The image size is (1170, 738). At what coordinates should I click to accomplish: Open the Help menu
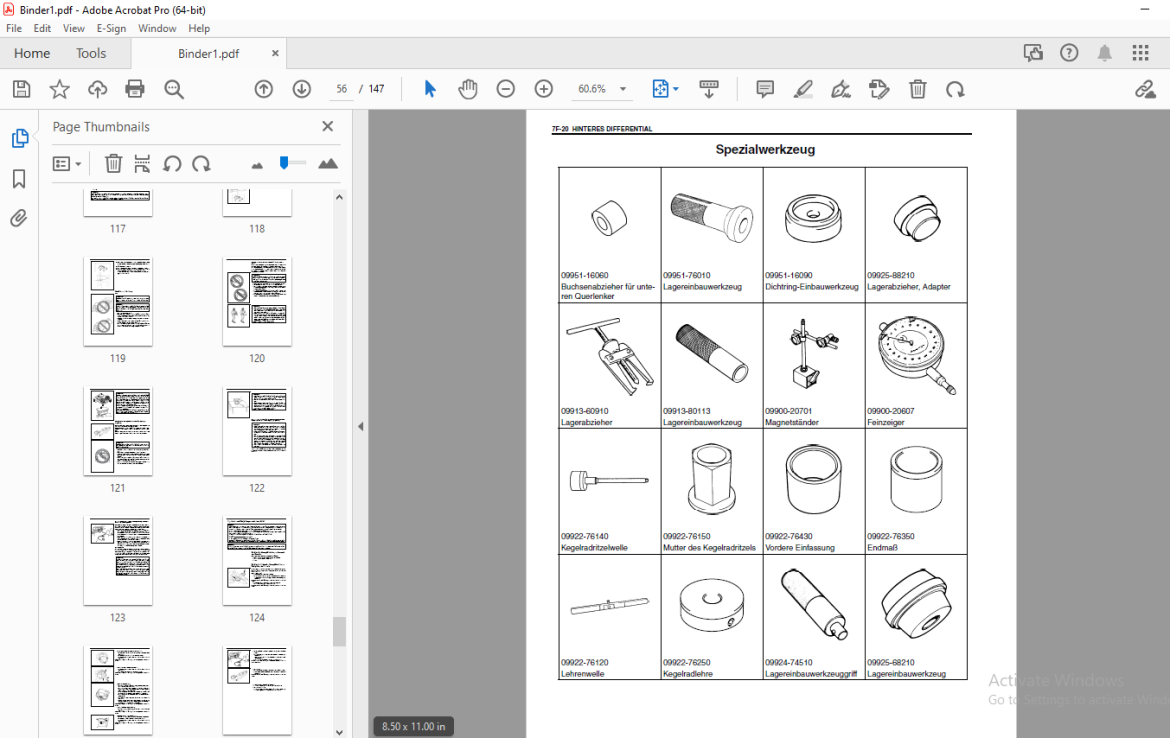click(x=199, y=28)
